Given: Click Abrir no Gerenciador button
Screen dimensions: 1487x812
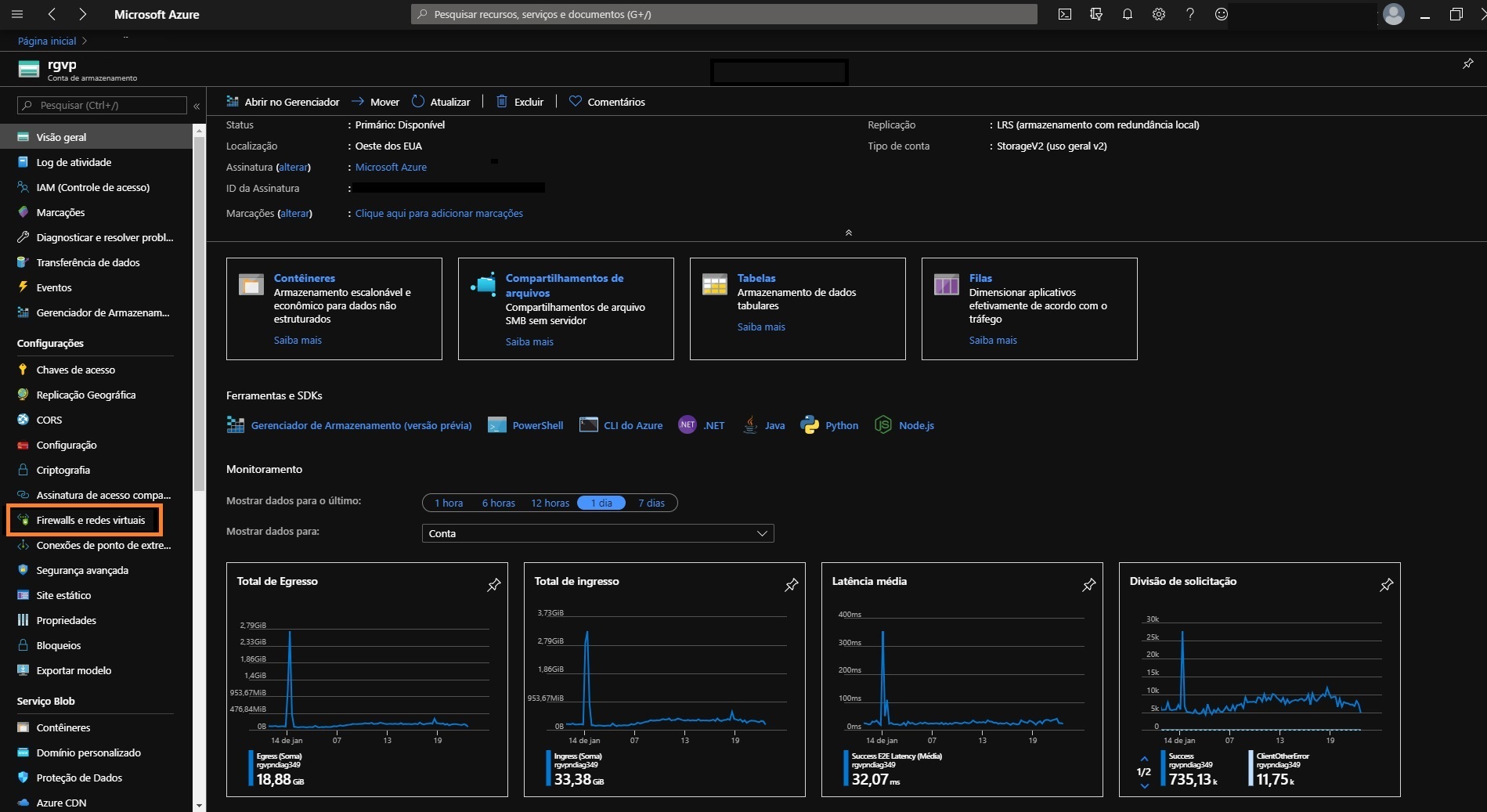Looking at the screenshot, I should 283,102.
